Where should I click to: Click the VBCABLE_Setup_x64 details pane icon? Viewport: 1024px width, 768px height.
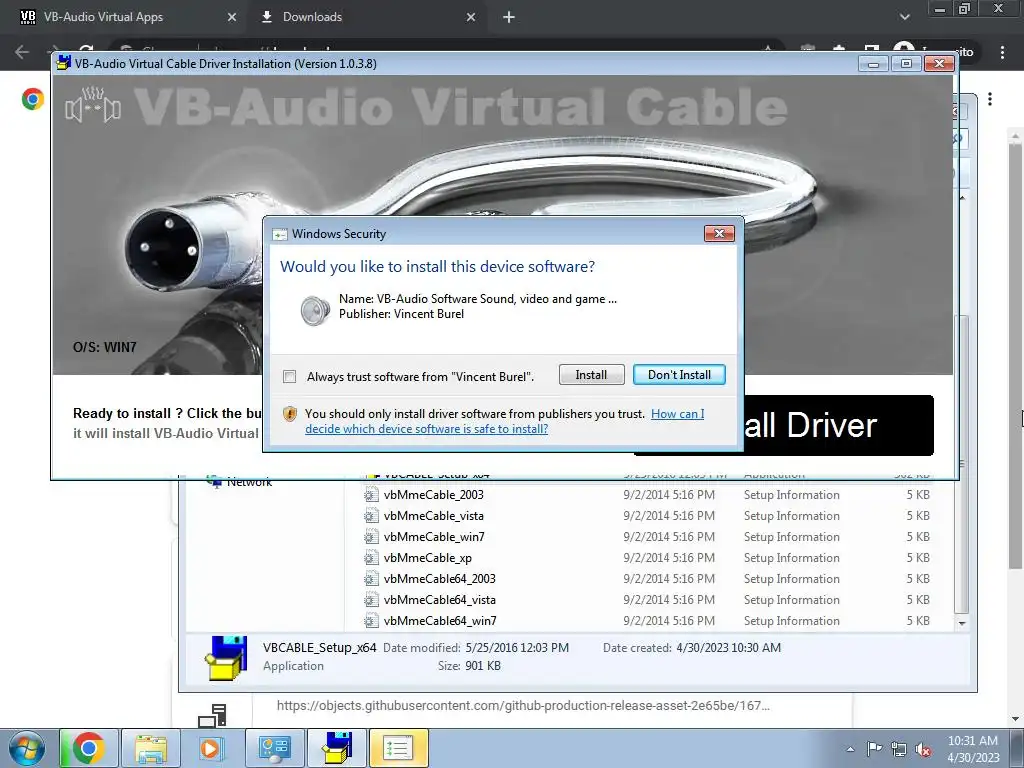pos(226,658)
